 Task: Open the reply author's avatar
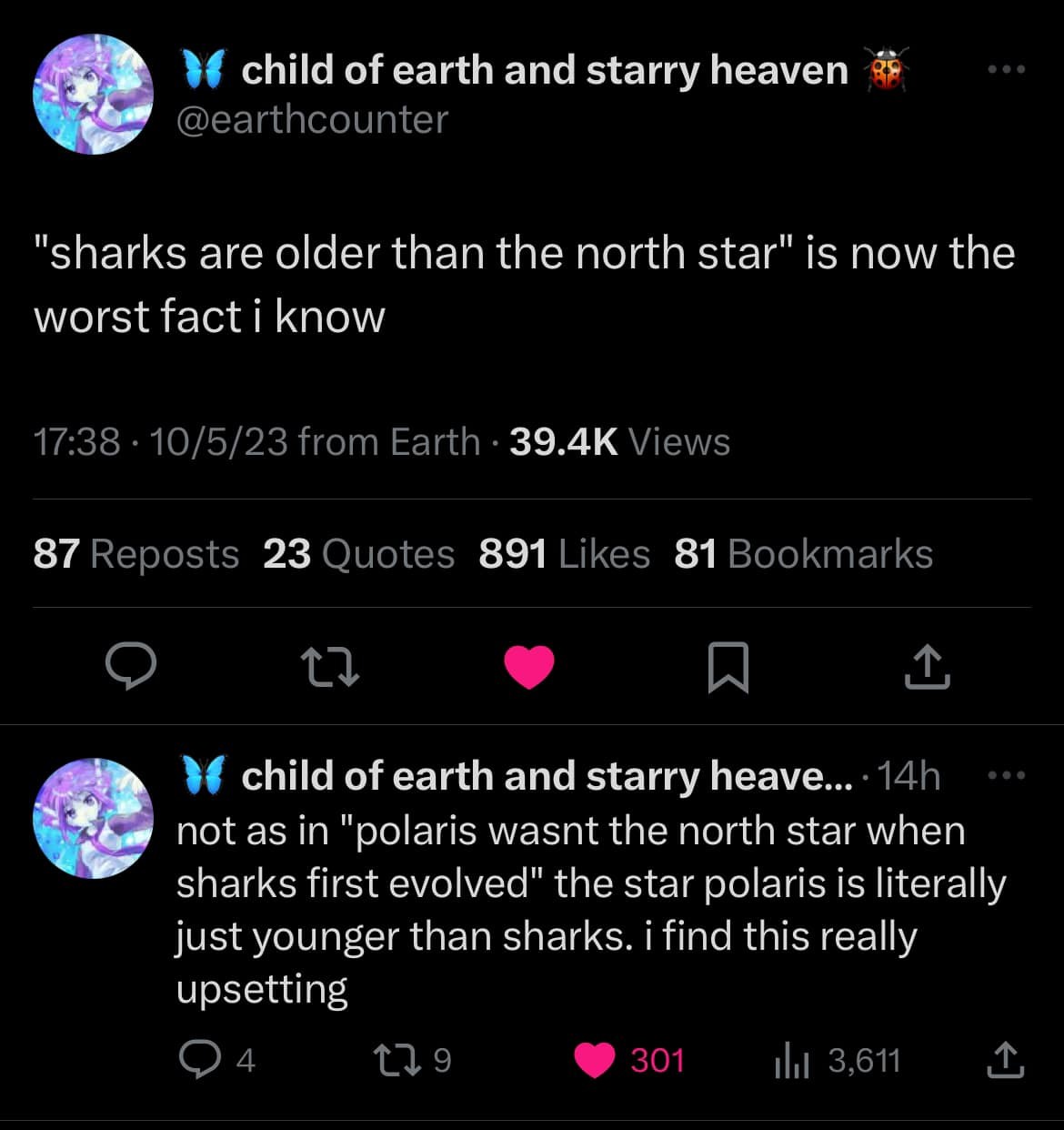point(93,817)
